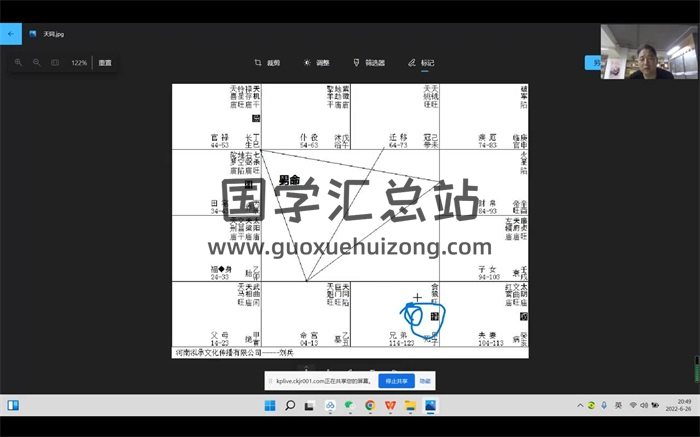This screenshot has width=700, height=437.
Task: Click the Photos app taskbar icon
Action: point(430,405)
